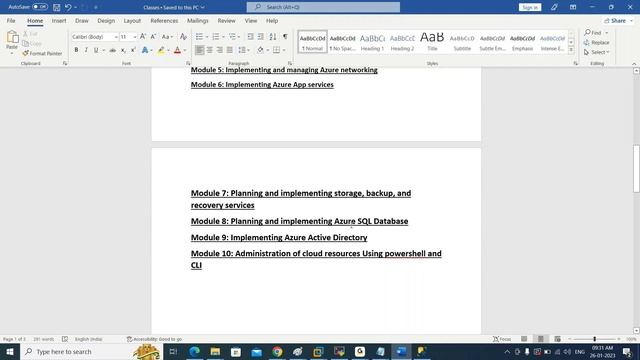640x360 pixels.
Task: Toggle show paragraph marks
Action: point(285,37)
